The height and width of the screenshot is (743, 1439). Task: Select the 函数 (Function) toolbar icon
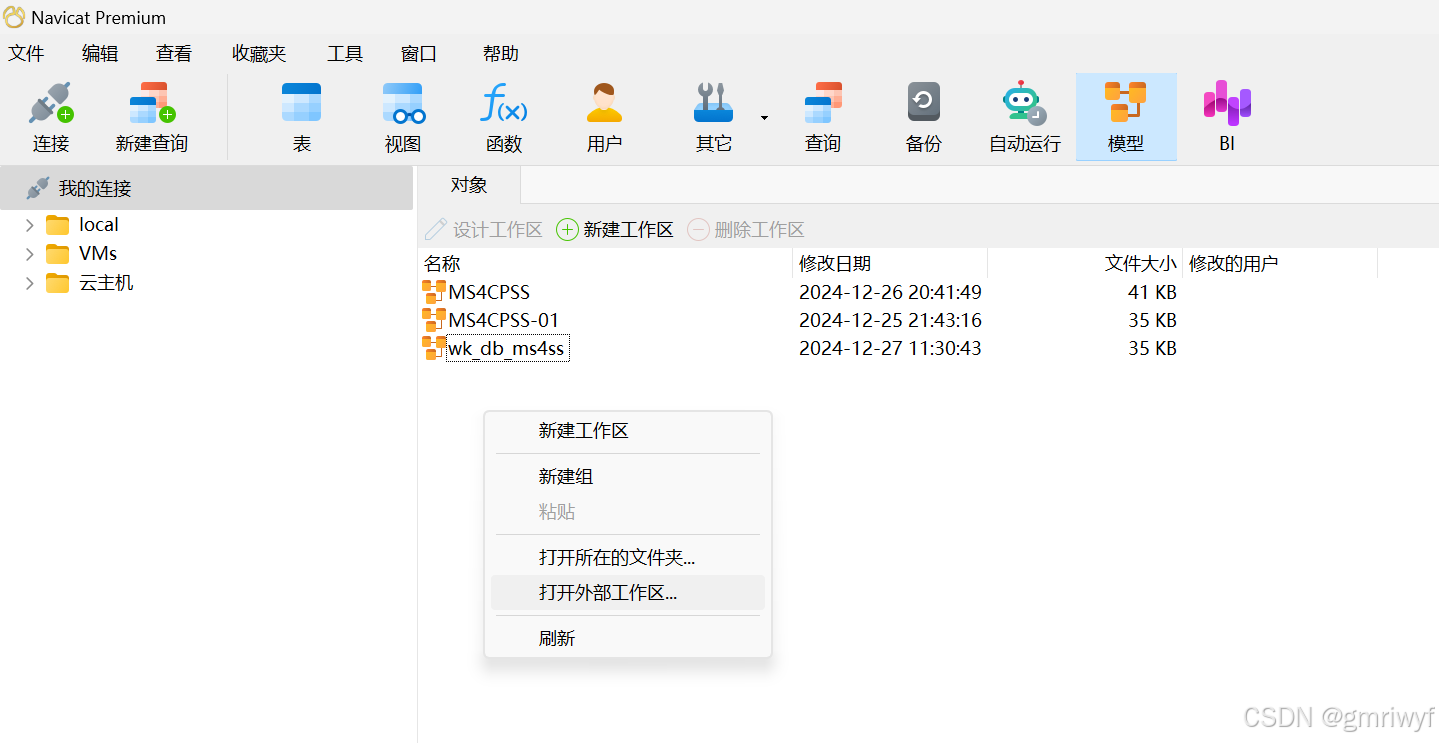504,104
